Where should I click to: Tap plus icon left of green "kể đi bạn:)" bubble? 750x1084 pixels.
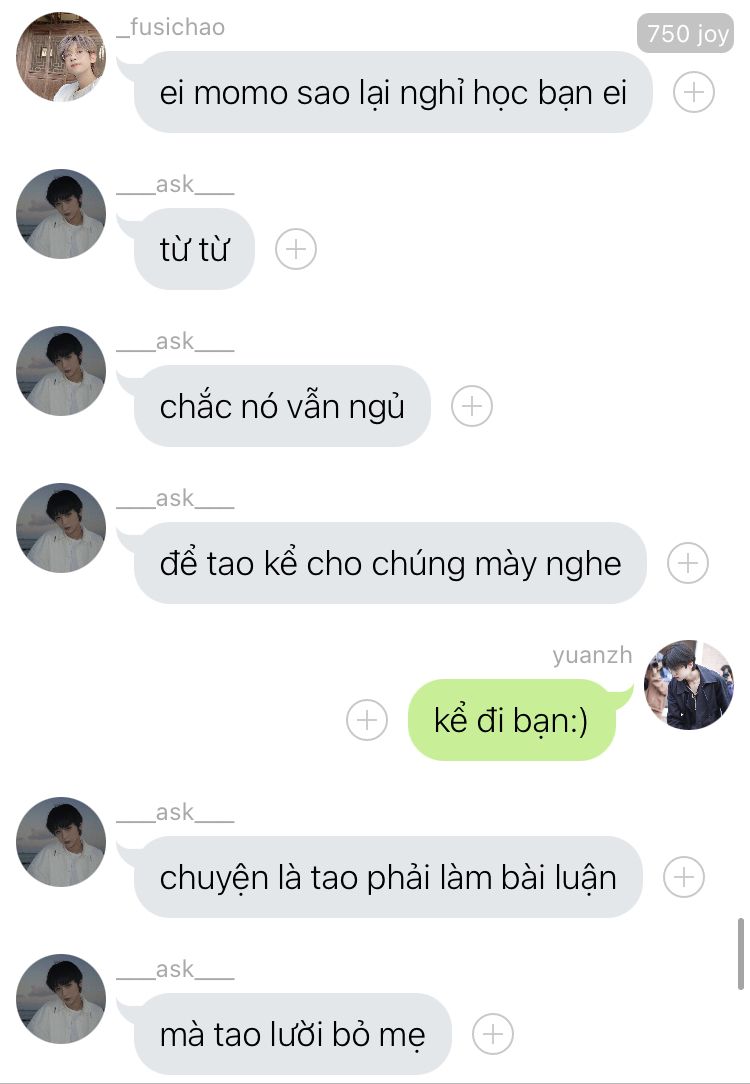[366, 720]
